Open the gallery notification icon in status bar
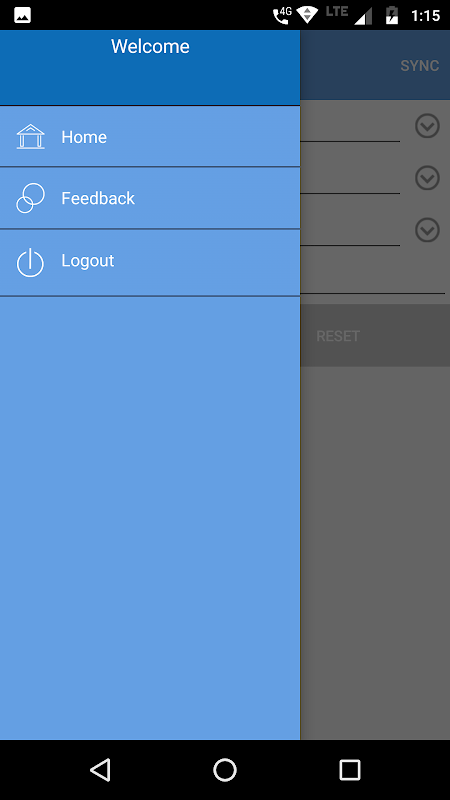 [x=22, y=15]
